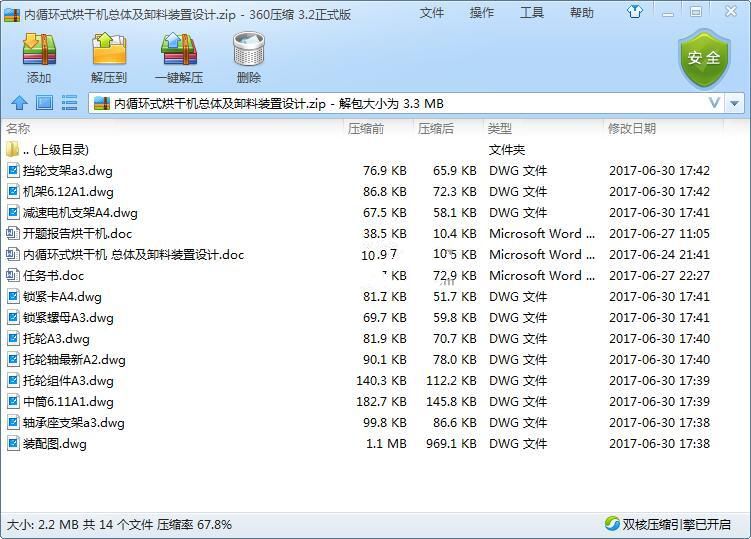
Task: Click the status bar file count text
Action: click(118, 525)
